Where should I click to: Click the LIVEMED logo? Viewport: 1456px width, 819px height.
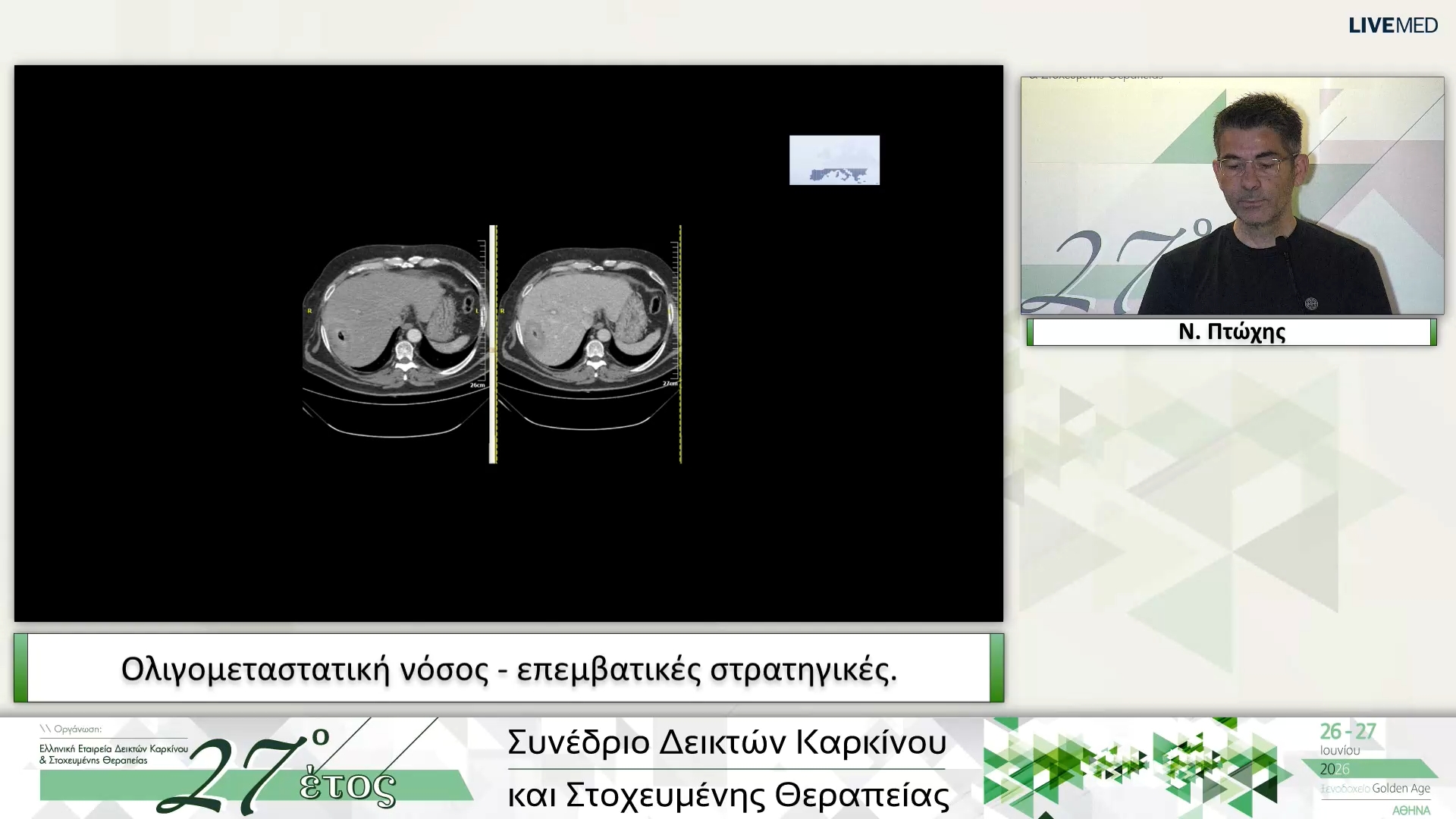(1392, 26)
